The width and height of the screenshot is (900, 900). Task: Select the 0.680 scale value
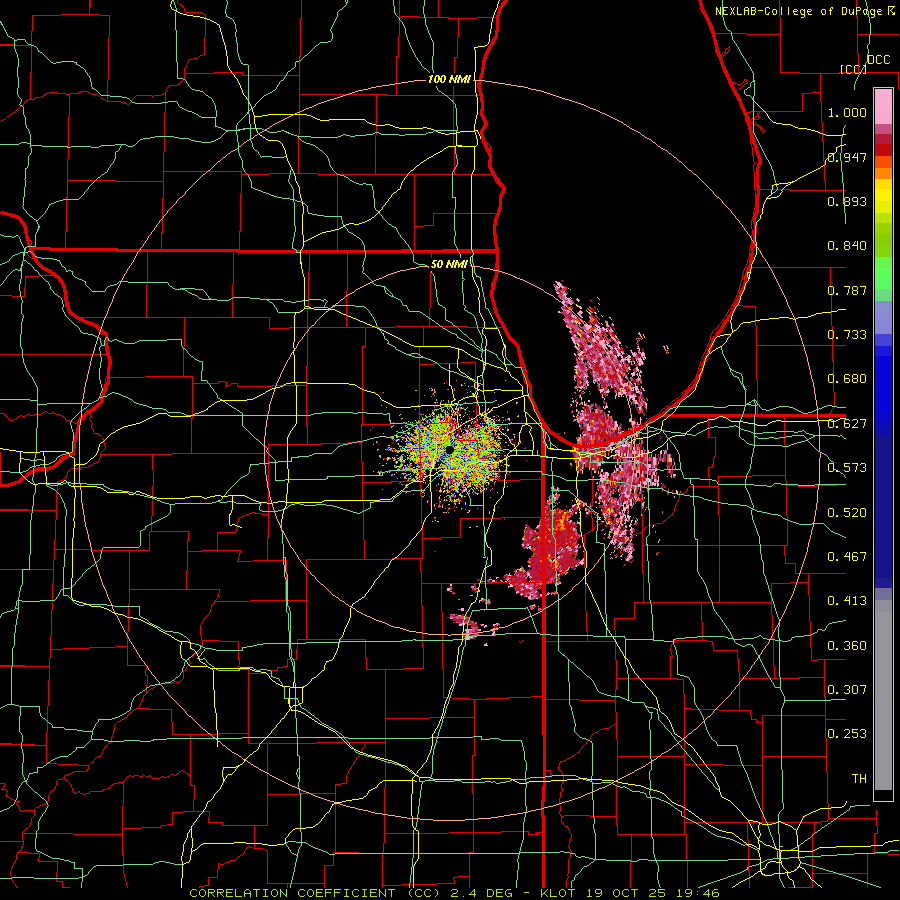pyautogui.click(x=847, y=379)
